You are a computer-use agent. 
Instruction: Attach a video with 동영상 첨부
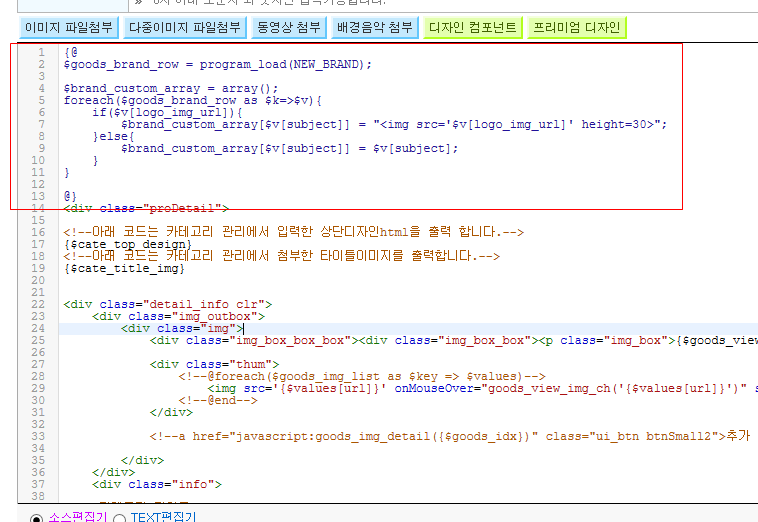click(289, 28)
